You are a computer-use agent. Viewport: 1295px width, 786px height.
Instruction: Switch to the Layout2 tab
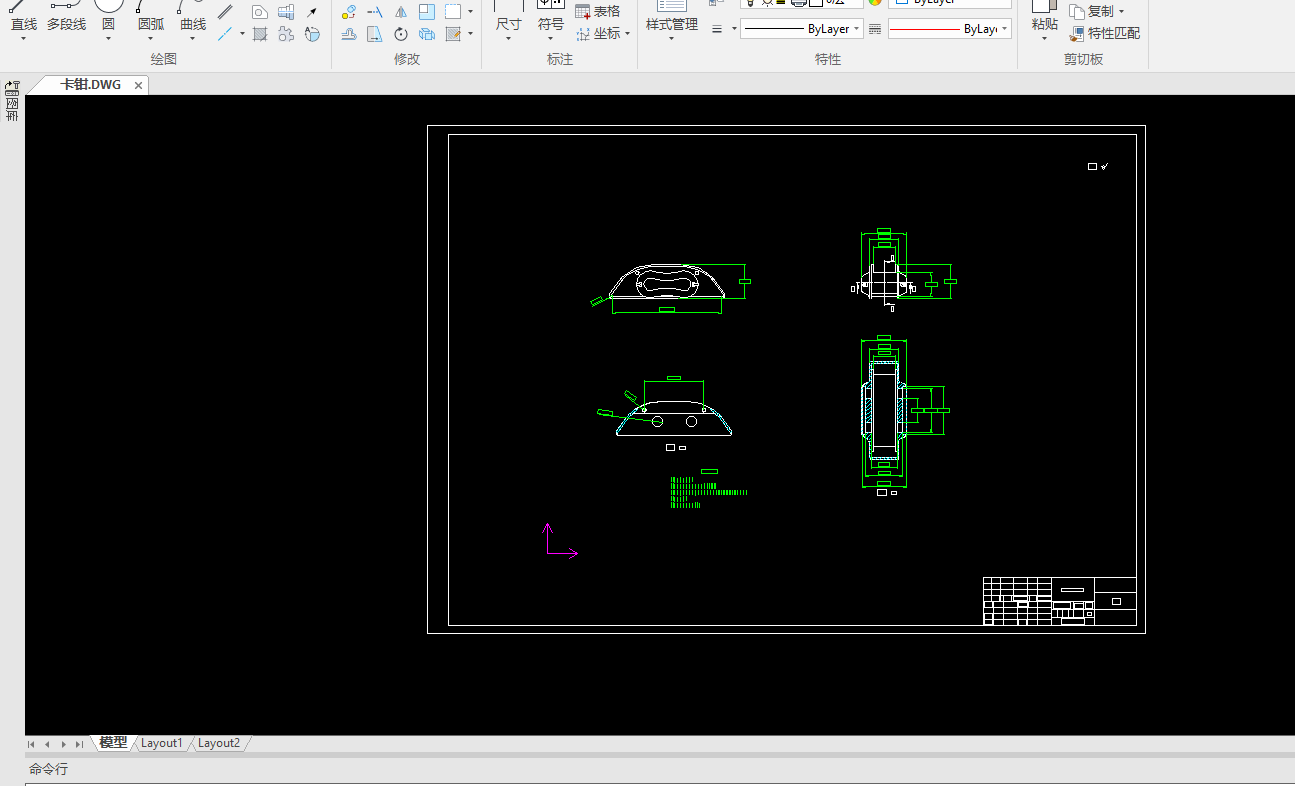click(x=218, y=743)
